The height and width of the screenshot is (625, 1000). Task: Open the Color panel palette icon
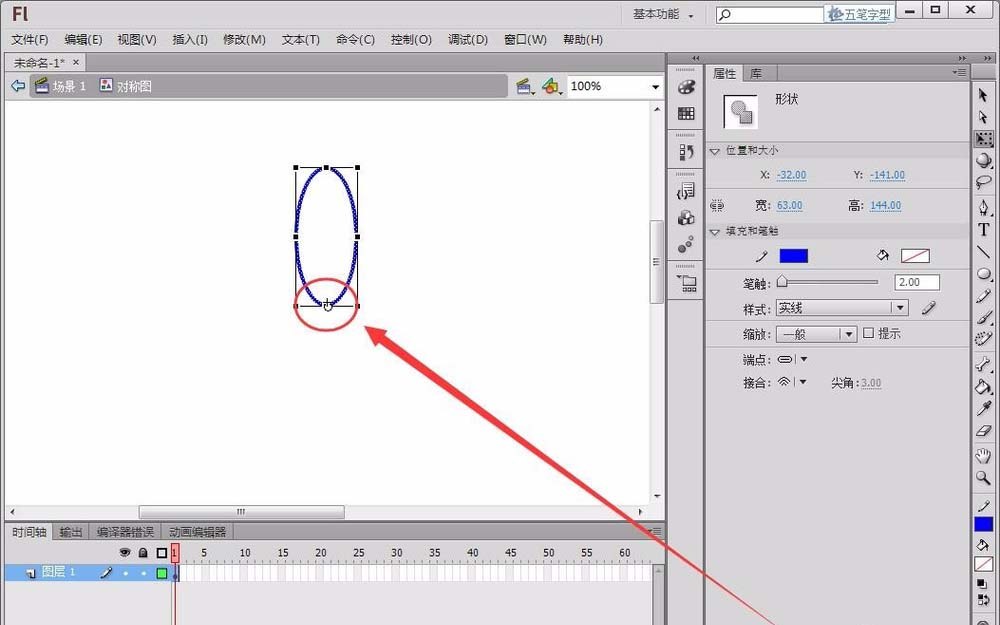point(686,87)
